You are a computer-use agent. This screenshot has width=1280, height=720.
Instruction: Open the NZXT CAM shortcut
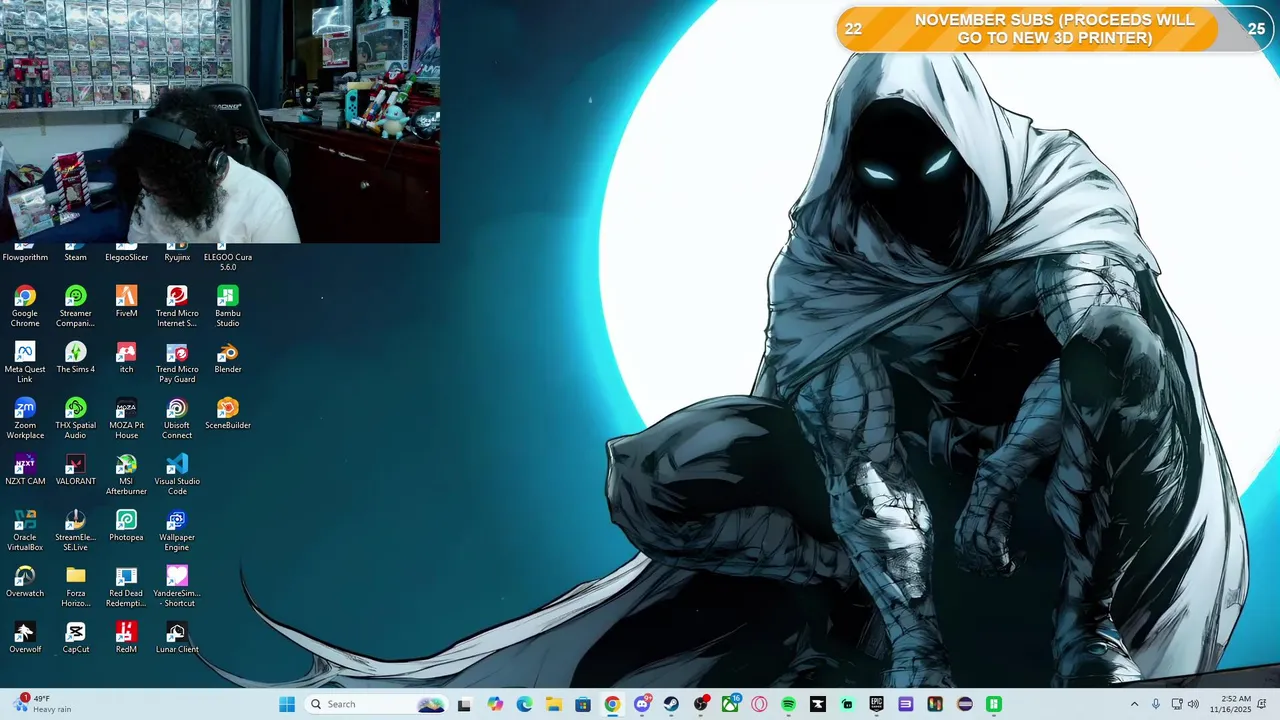(25, 469)
